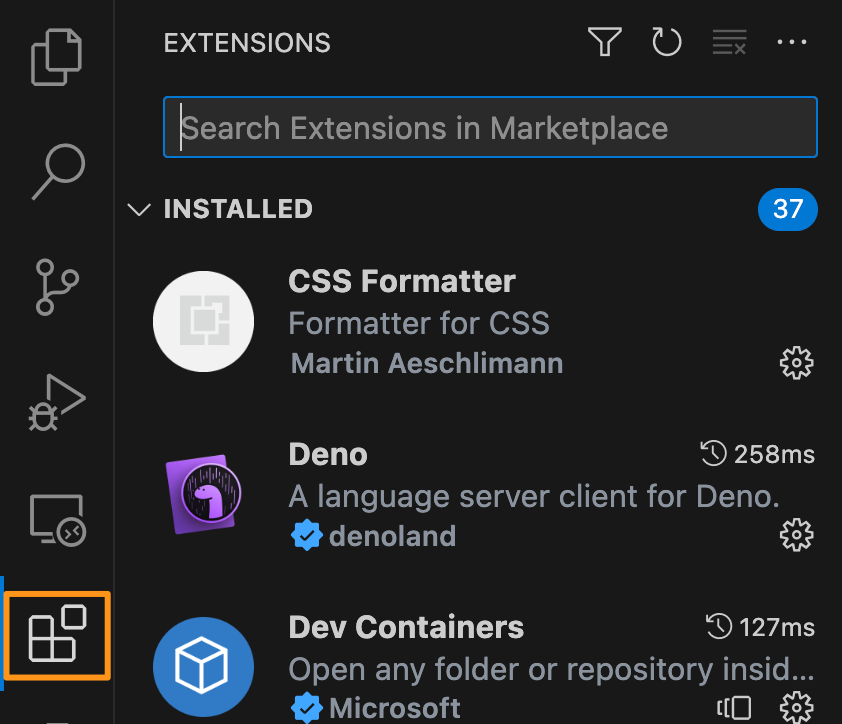Open manage gear for Deno extension
842x724 pixels.
(x=796, y=535)
